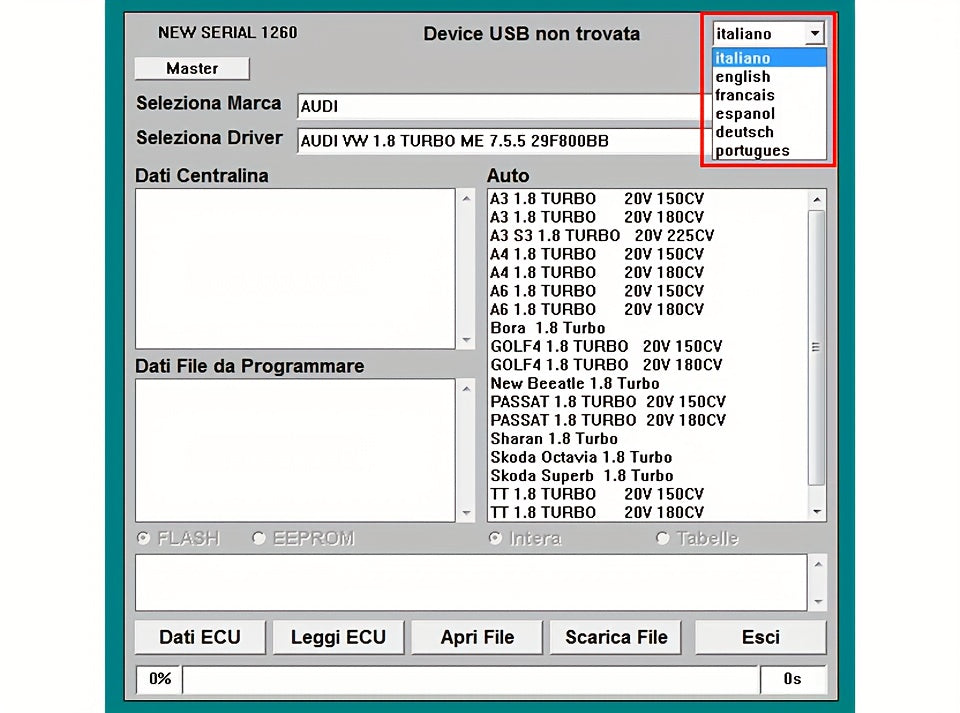Select A3 S3 1.8 TURBO 20V 225CV

(x=602, y=236)
